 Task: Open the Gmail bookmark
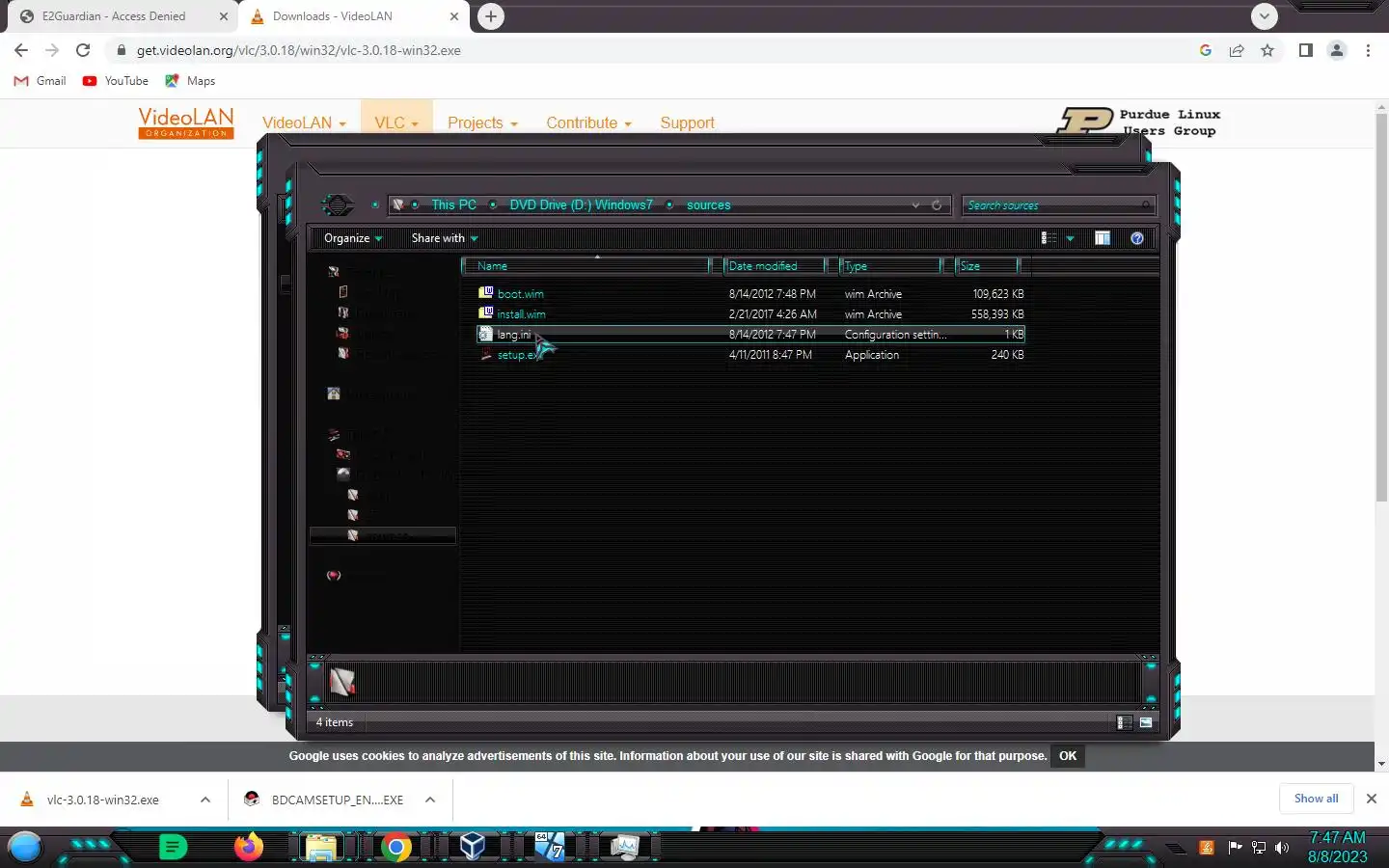point(40,81)
